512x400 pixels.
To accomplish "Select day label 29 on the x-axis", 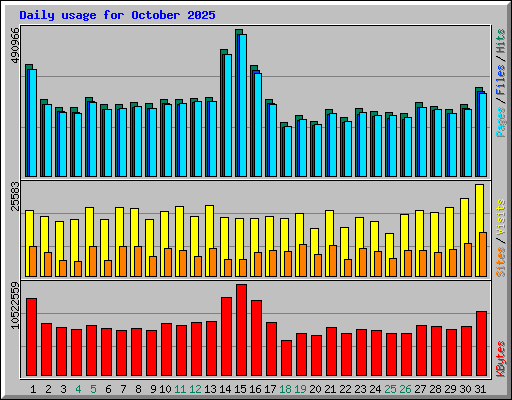I will tap(450, 389).
